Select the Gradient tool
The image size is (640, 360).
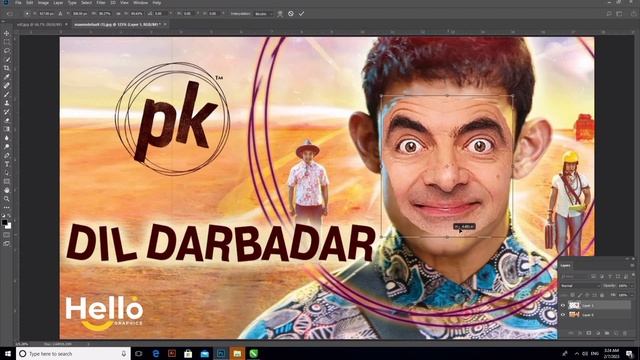pyautogui.click(x=7, y=129)
